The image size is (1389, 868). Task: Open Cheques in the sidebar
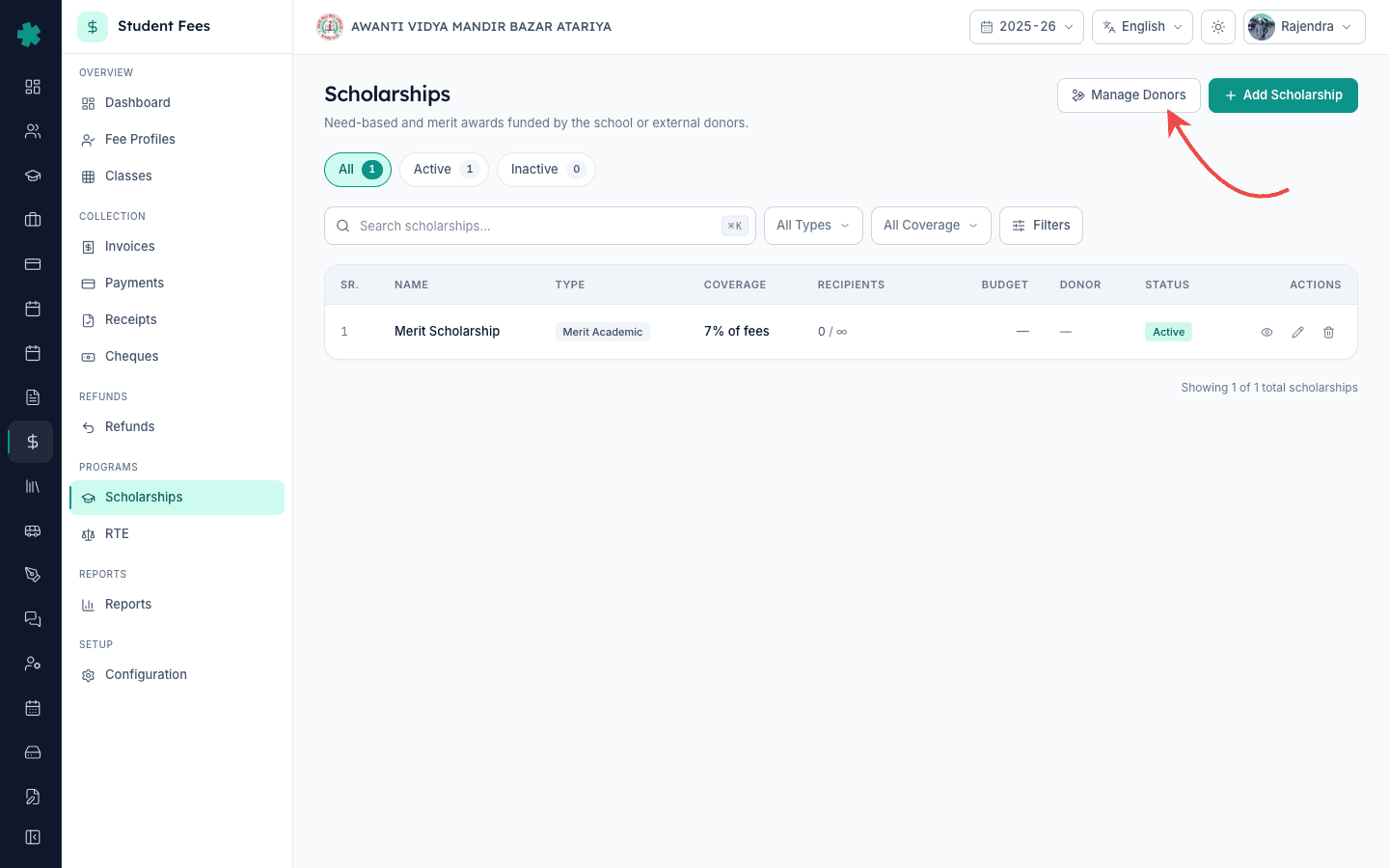point(177,357)
